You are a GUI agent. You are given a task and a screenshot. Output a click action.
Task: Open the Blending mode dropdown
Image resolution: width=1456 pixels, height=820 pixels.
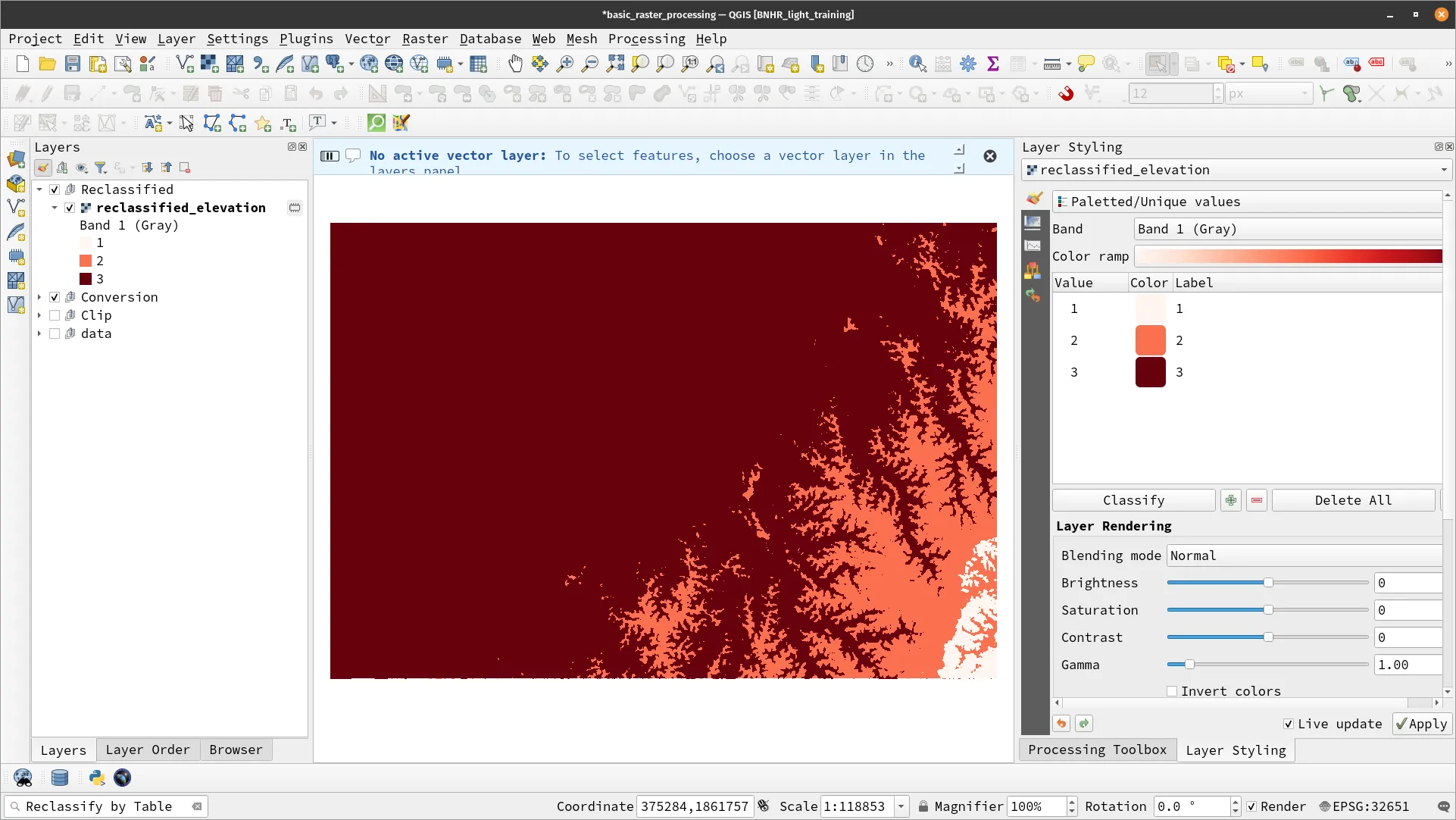(x=1303, y=556)
